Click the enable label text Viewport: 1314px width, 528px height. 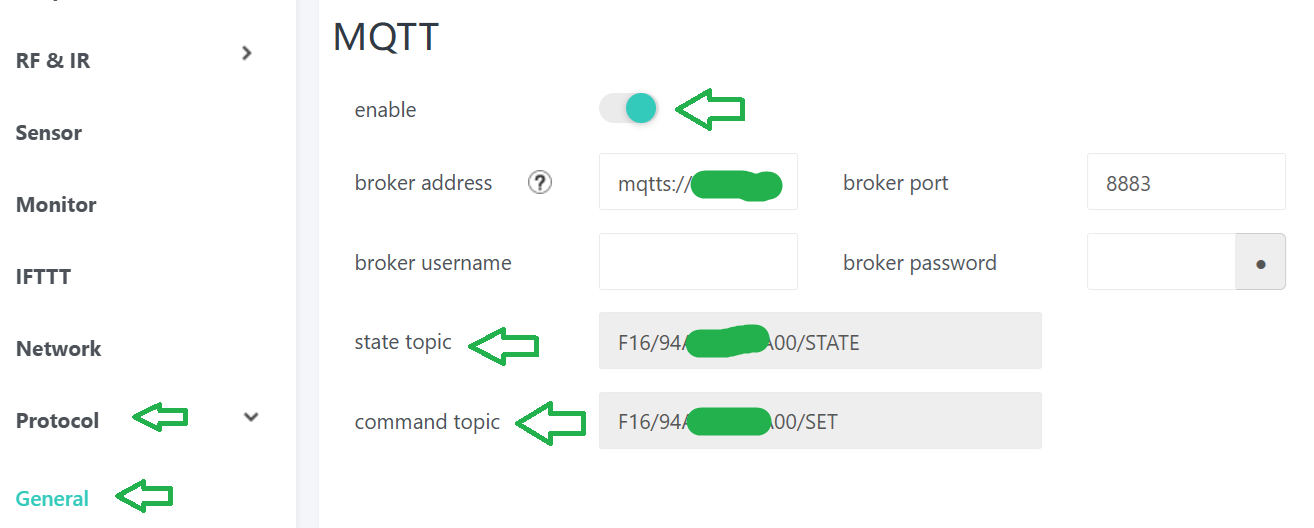(x=385, y=110)
